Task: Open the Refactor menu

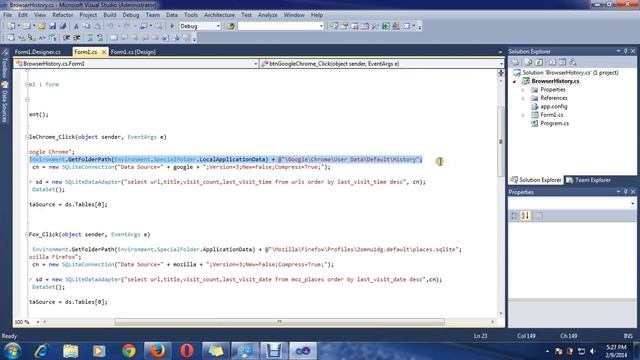Action: (x=62, y=15)
